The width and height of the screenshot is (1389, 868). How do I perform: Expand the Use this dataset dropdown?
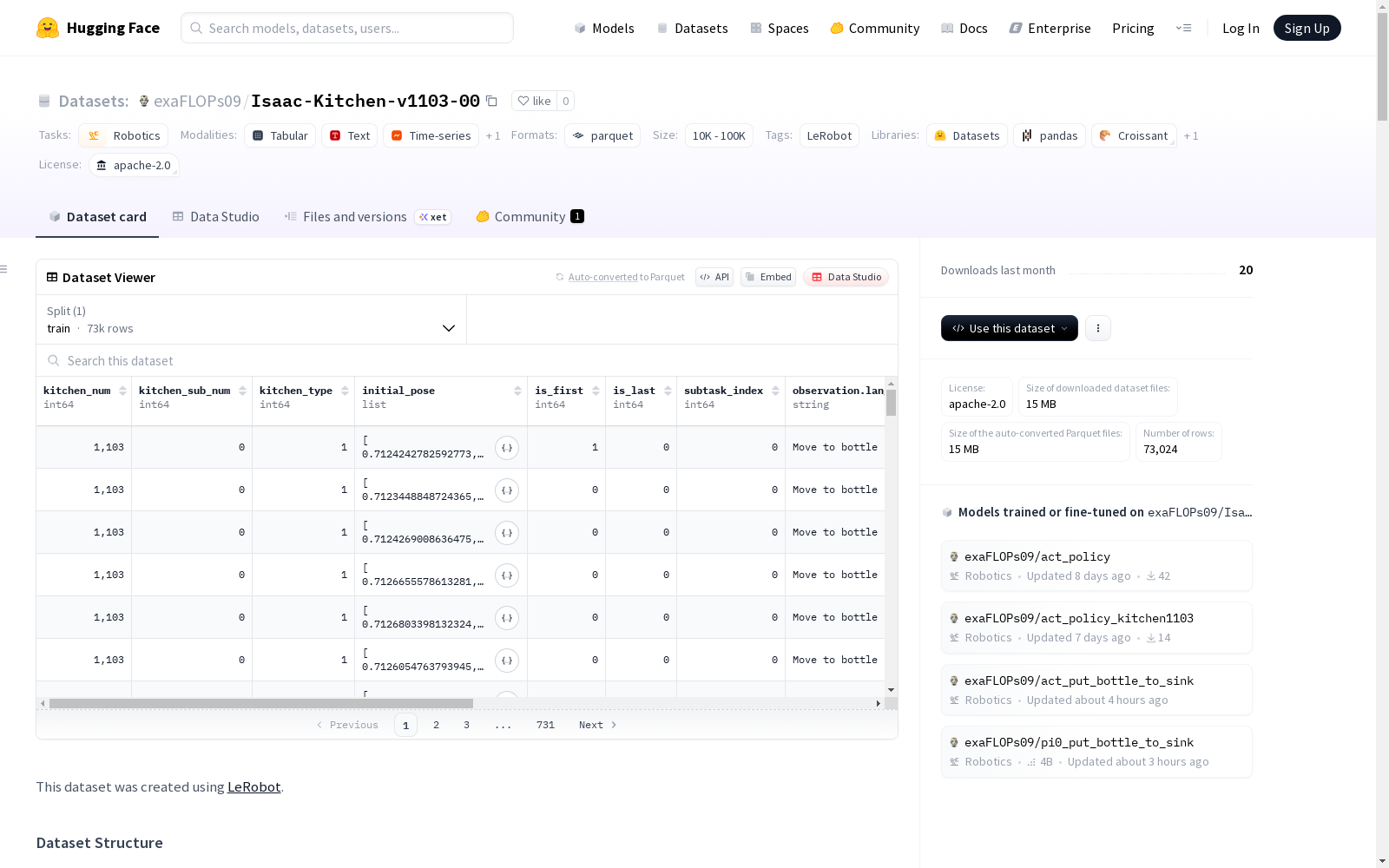[1010, 328]
